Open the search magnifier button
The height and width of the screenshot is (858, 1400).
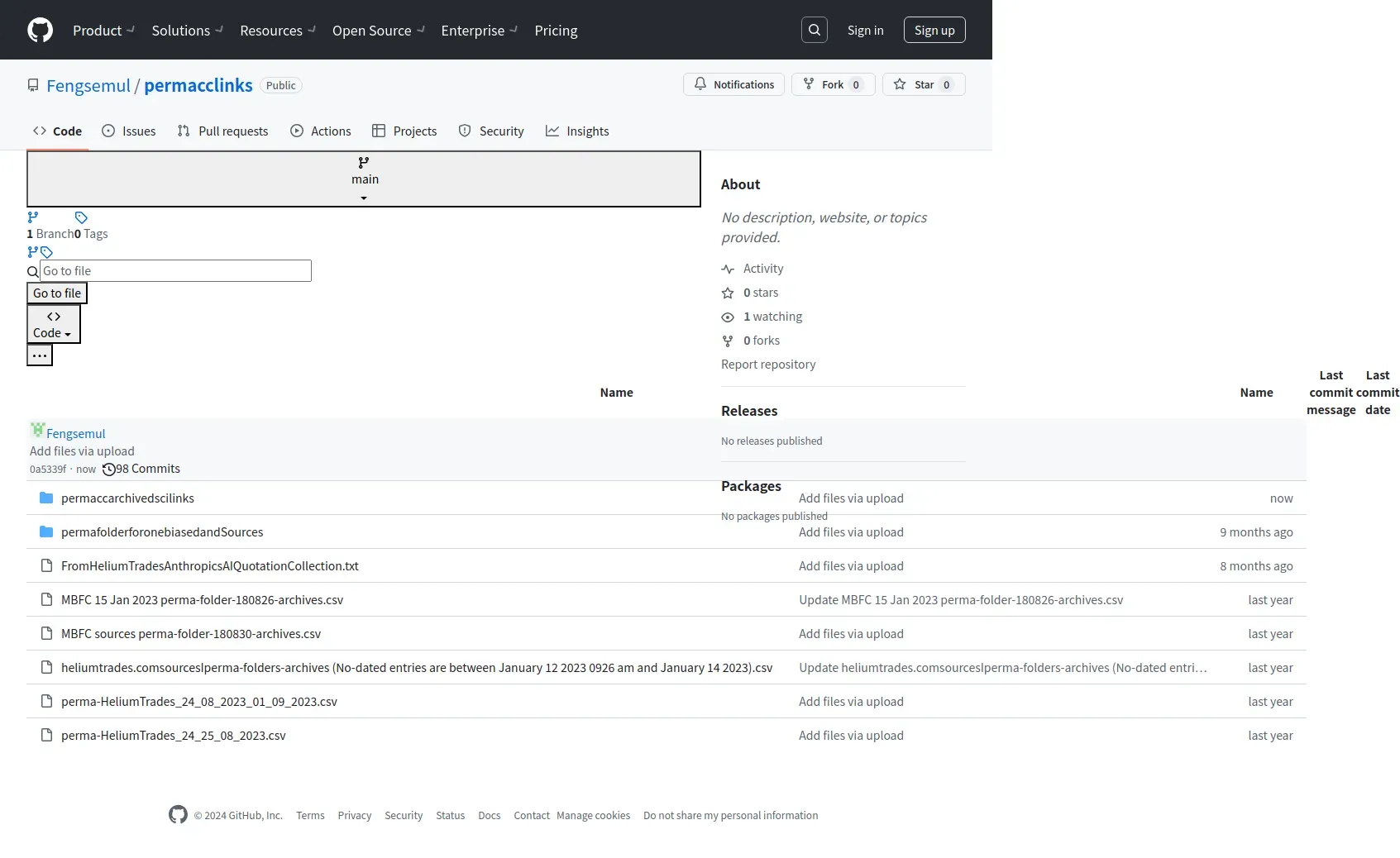click(x=815, y=30)
